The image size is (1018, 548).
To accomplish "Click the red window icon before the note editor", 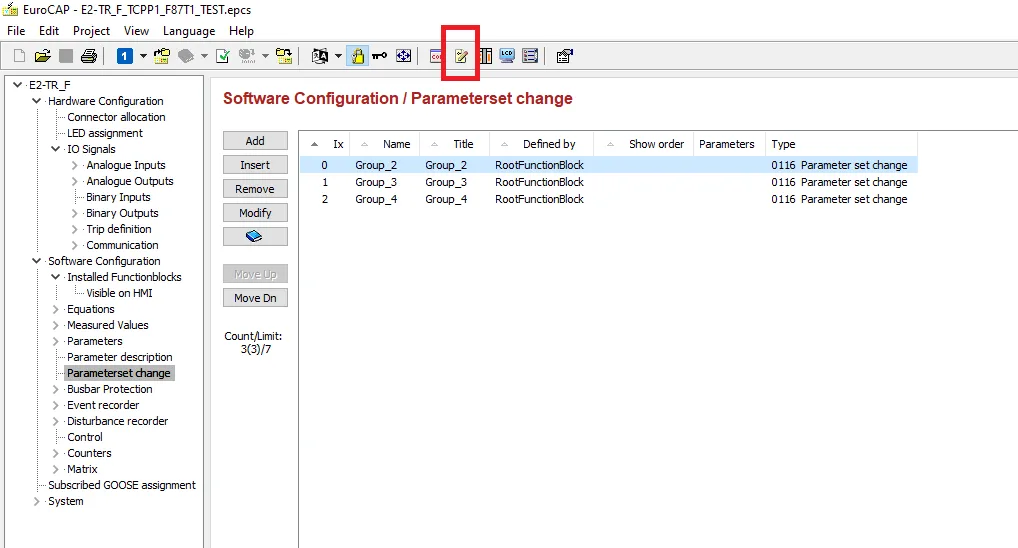I will 436,56.
